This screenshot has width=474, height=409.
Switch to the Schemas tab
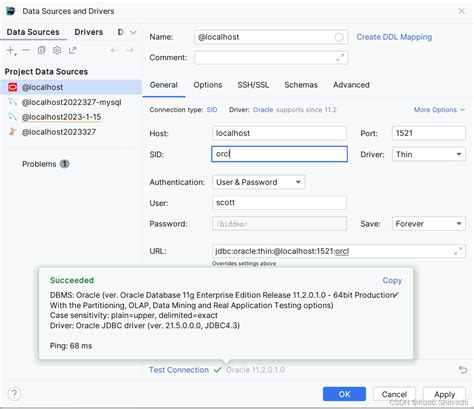301,85
